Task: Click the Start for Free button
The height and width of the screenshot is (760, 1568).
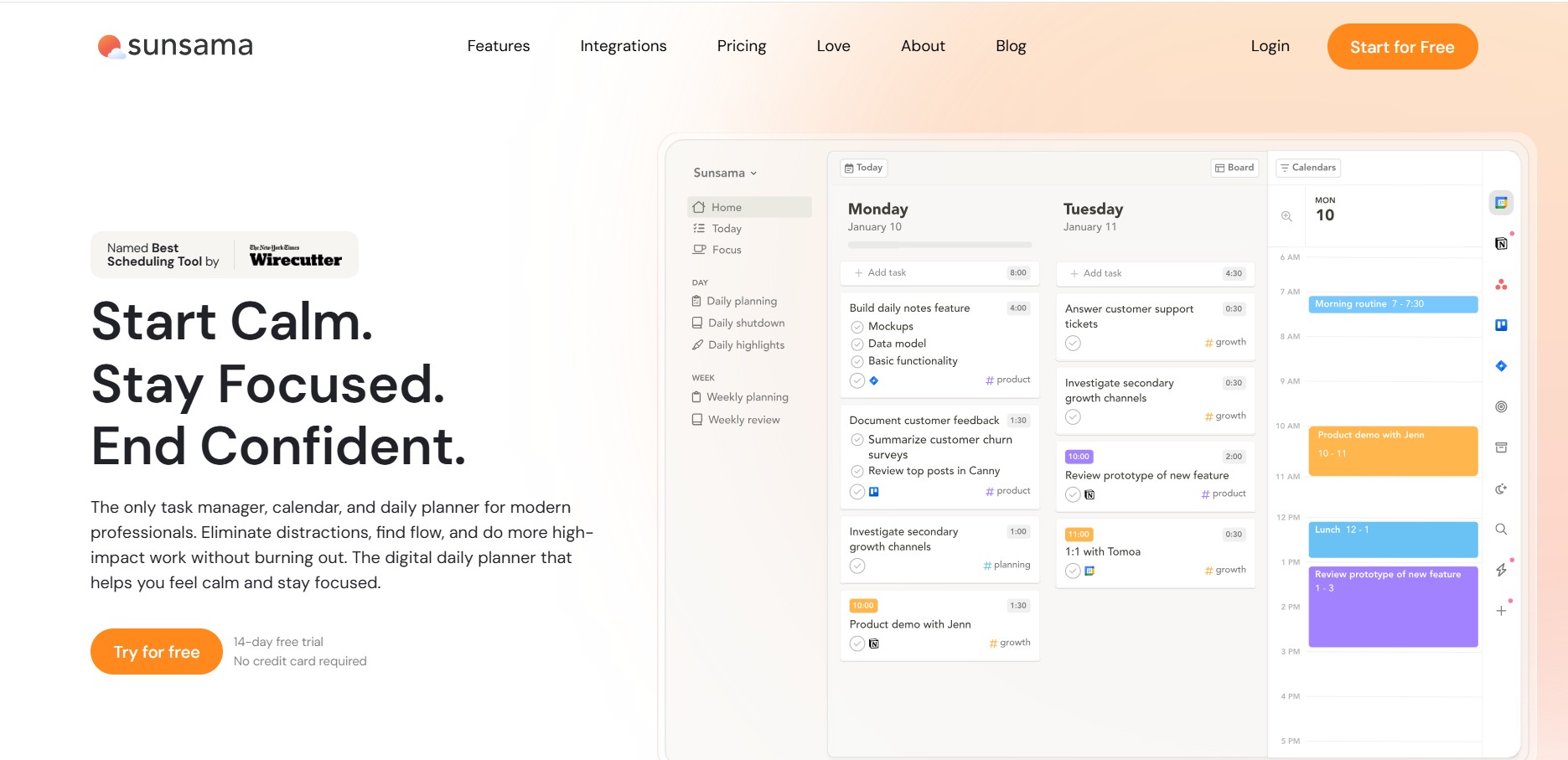Action: point(1402,47)
